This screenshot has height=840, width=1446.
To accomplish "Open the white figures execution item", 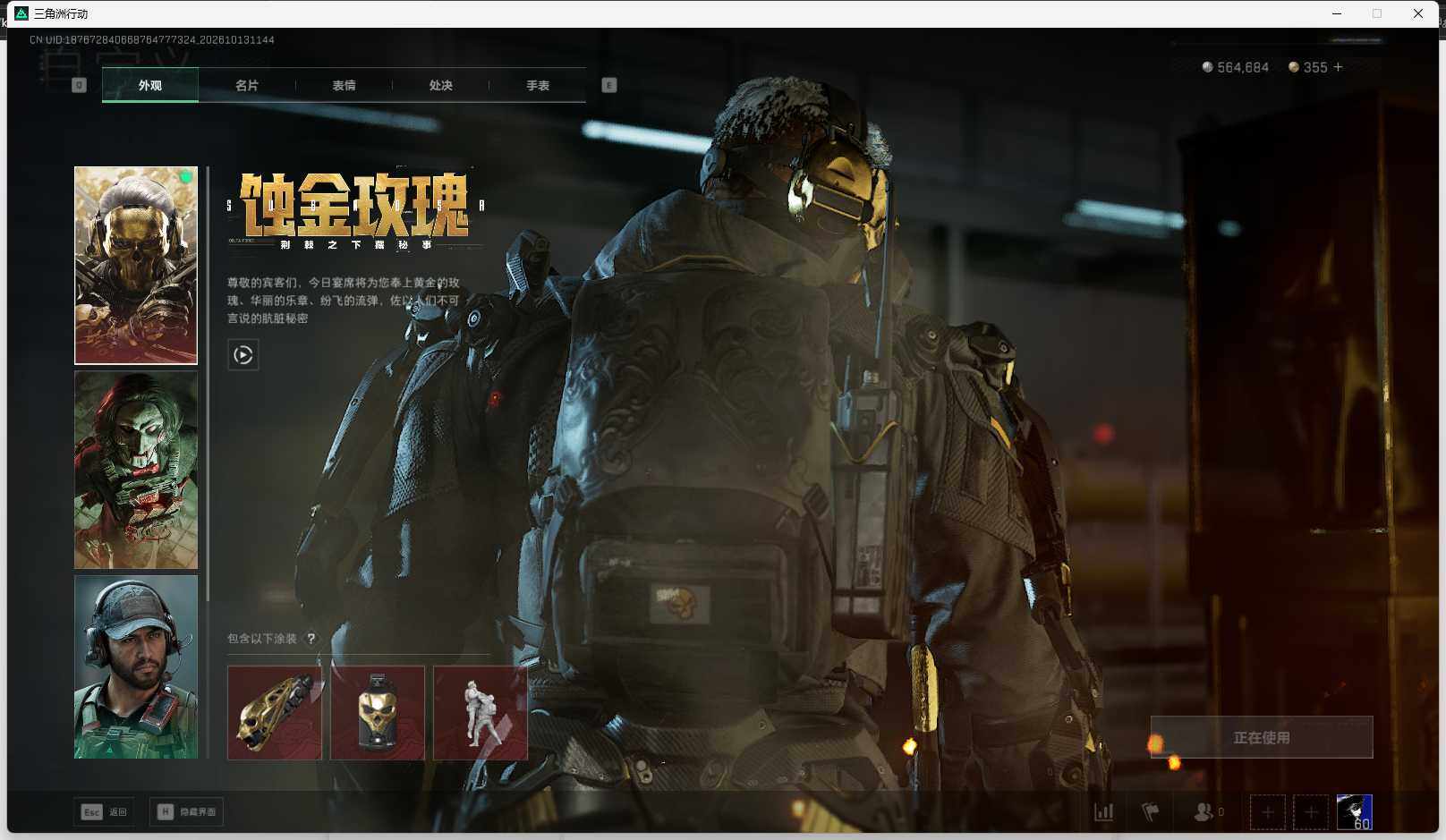I will [x=481, y=713].
